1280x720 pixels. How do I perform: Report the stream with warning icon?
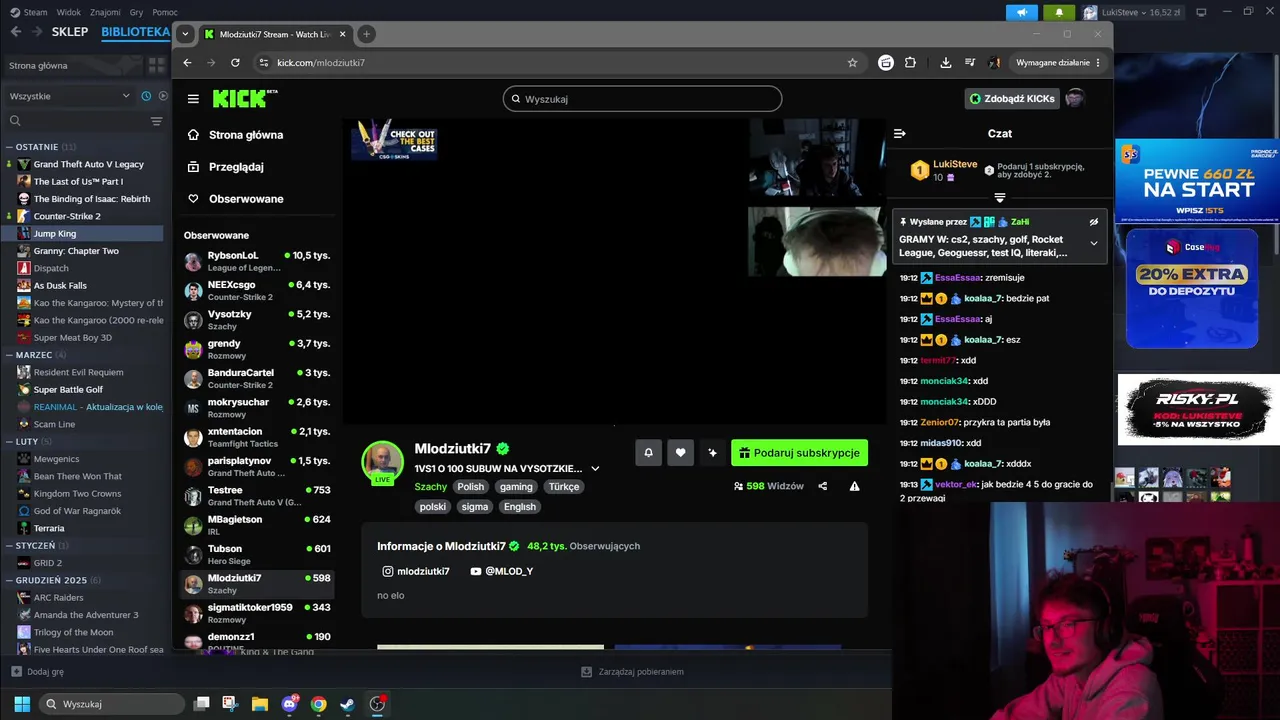click(x=854, y=486)
